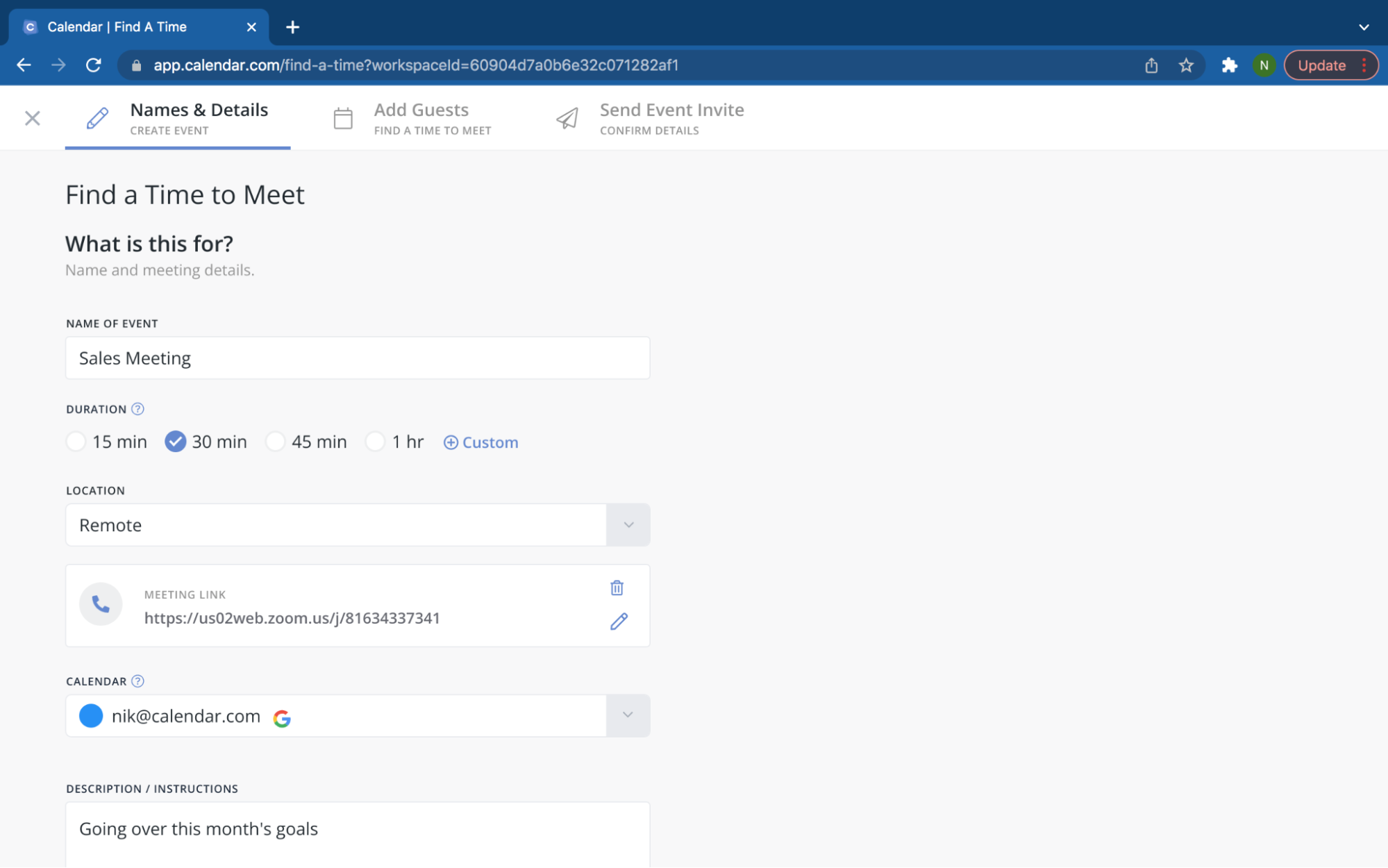Viewport: 1388px width, 868px height.
Task: Click the Custom duration expander option
Action: pyautogui.click(x=480, y=441)
